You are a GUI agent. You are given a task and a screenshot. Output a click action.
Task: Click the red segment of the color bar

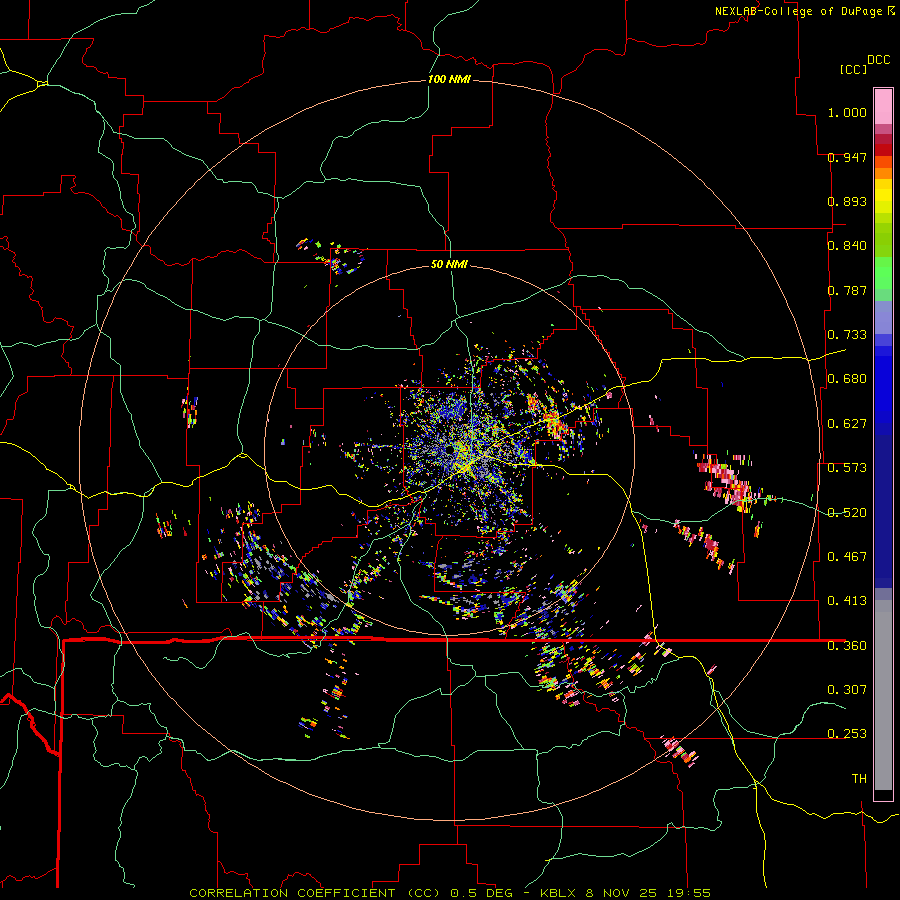tap(883, 149)
